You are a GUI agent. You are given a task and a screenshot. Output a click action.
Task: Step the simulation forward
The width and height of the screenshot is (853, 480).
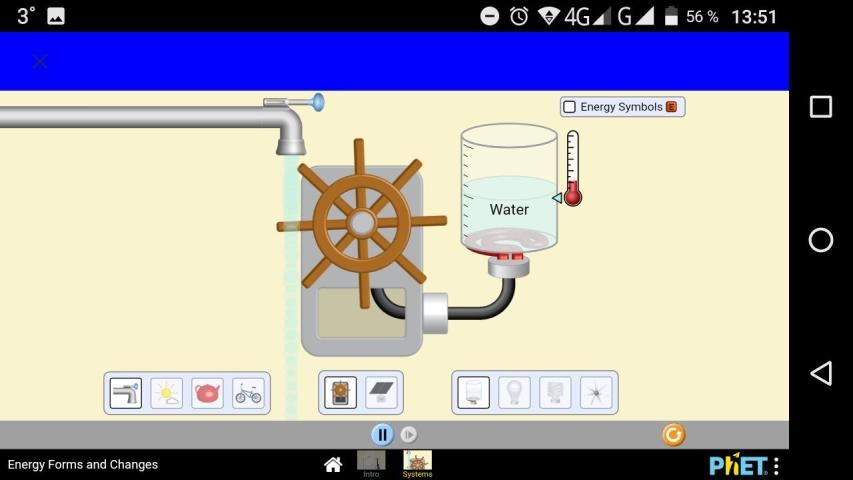(x=409, y=434)
